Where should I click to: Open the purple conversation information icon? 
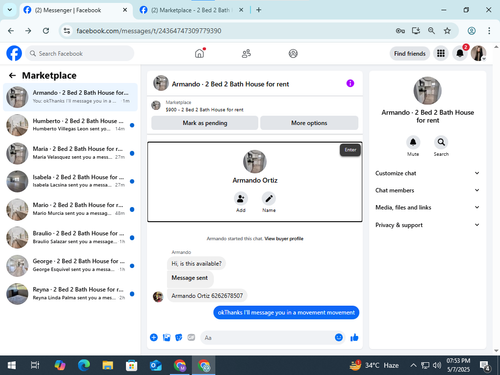[x=350, y=83]
